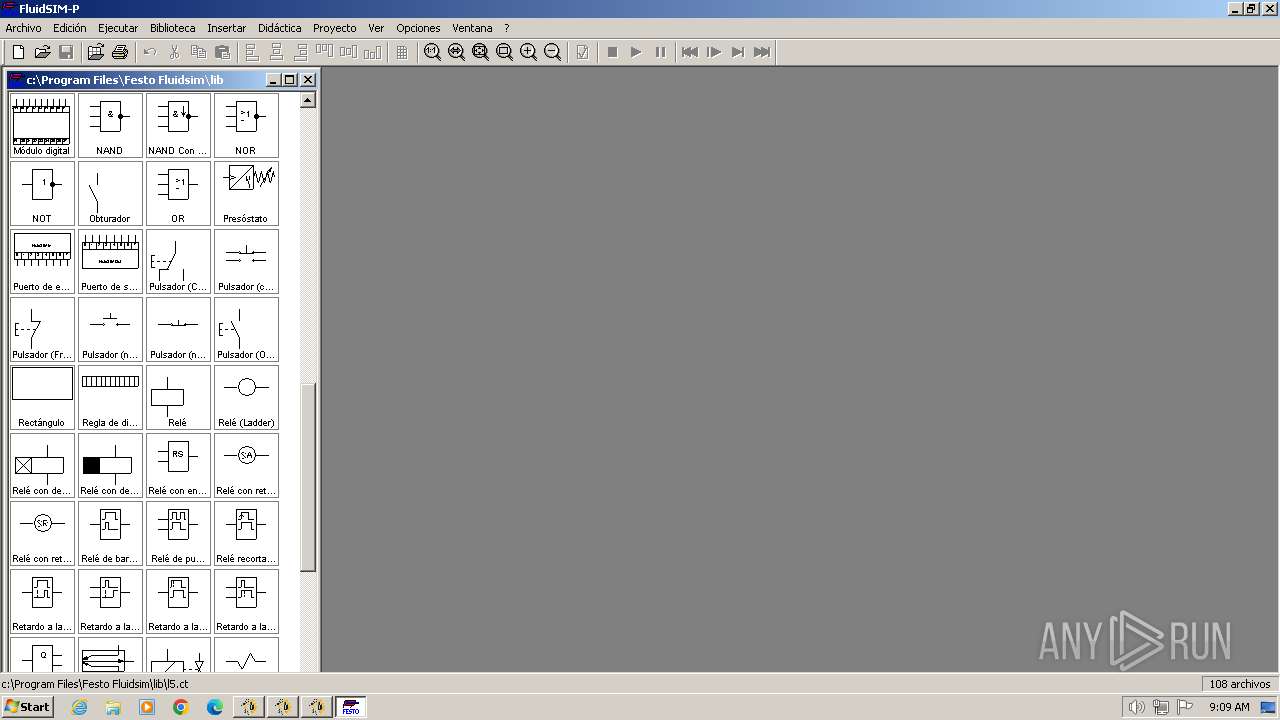
Task: Select the Módulo digital component
Action: coord(42,125)
